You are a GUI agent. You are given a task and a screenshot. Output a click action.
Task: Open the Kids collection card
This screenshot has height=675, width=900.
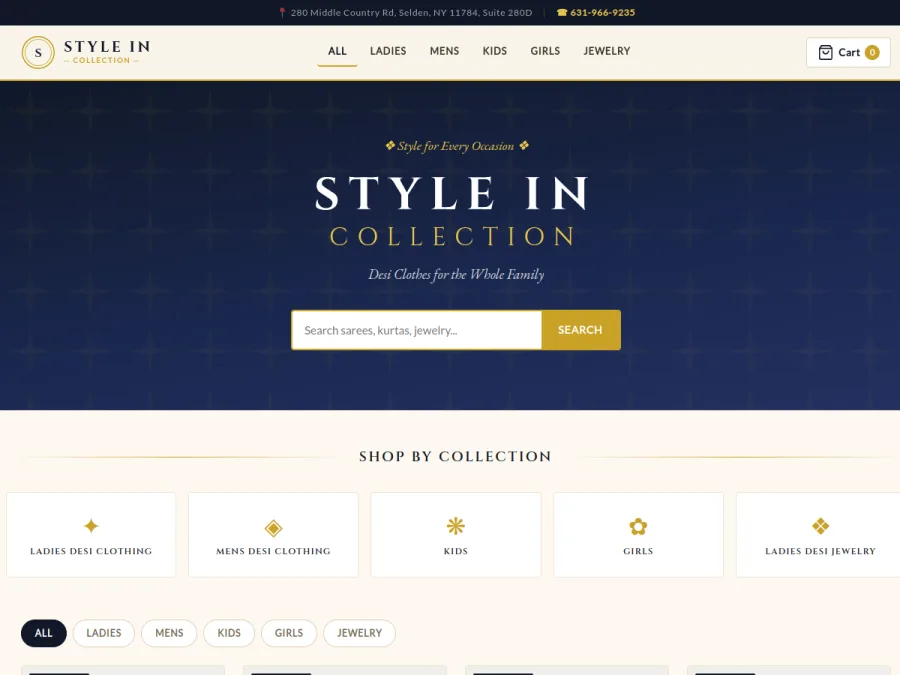(x=456, y=534)
